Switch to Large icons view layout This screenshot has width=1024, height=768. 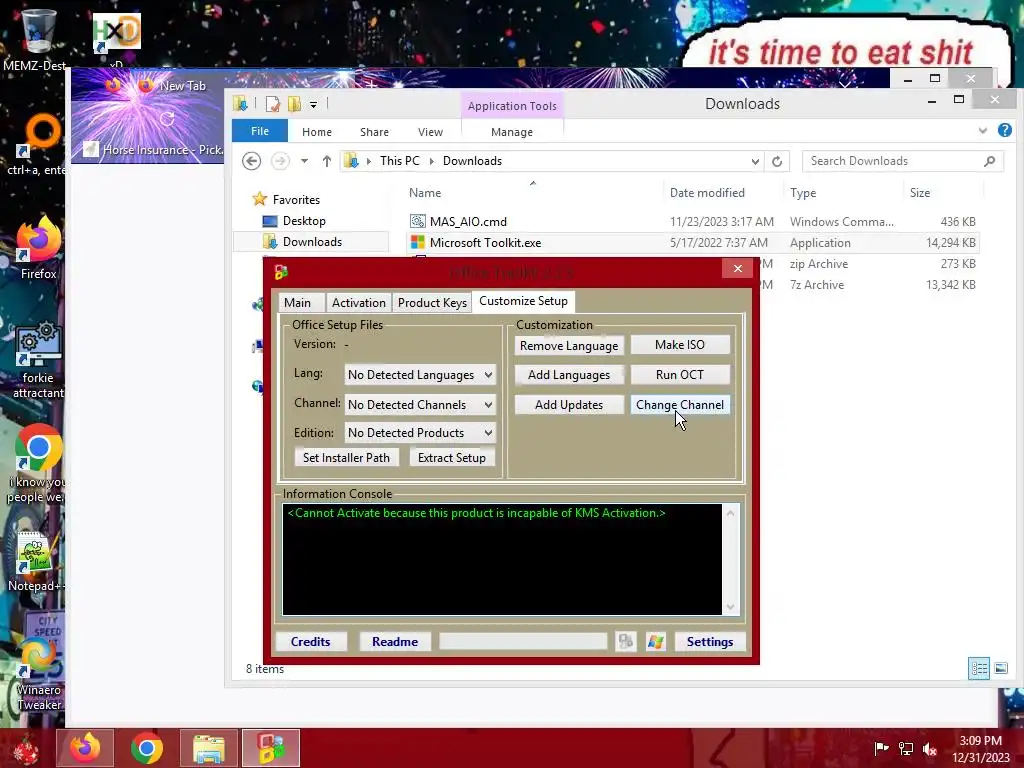pyautogui.click(x=1000, y=668)
